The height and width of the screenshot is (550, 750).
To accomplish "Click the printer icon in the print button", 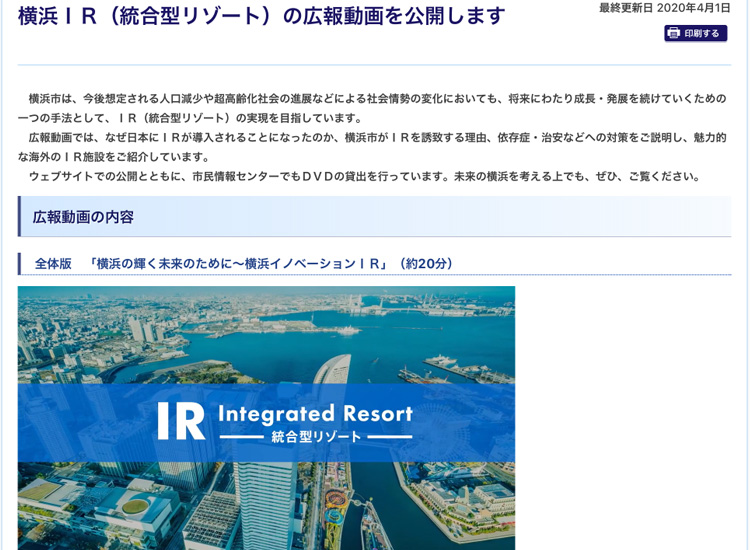I will pos(674,34).
